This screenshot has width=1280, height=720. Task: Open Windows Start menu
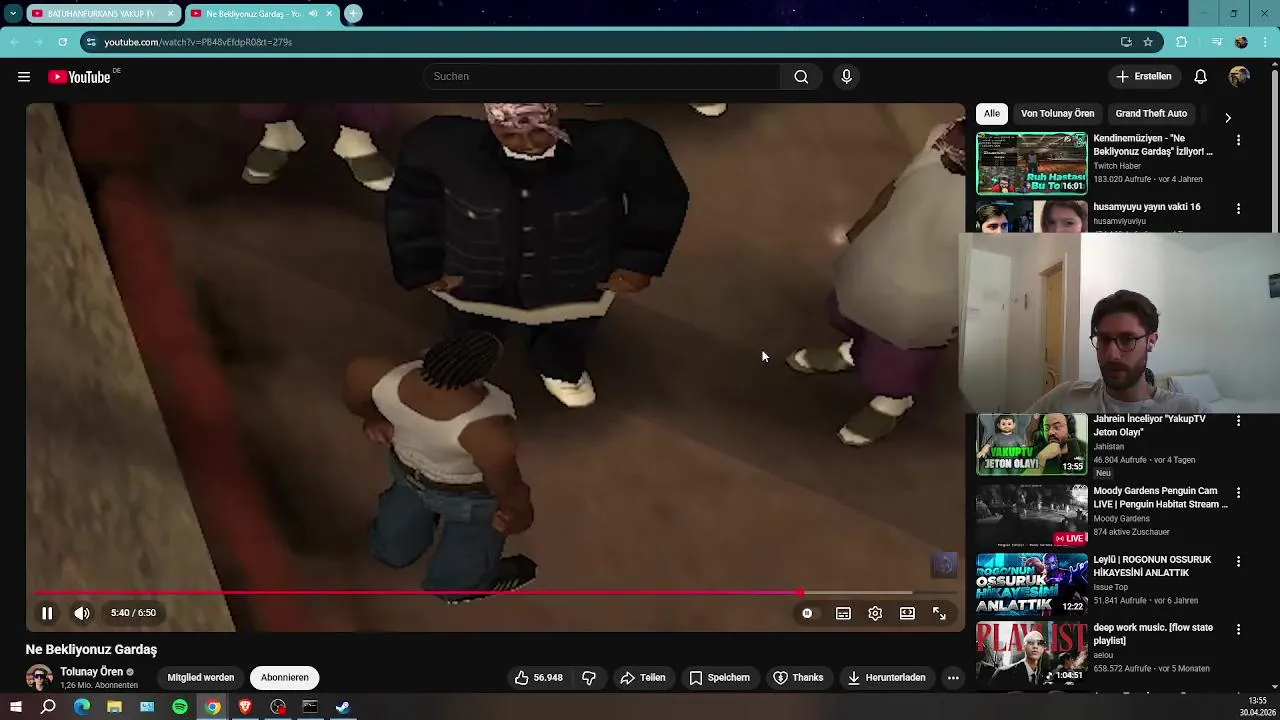point(15,707)
